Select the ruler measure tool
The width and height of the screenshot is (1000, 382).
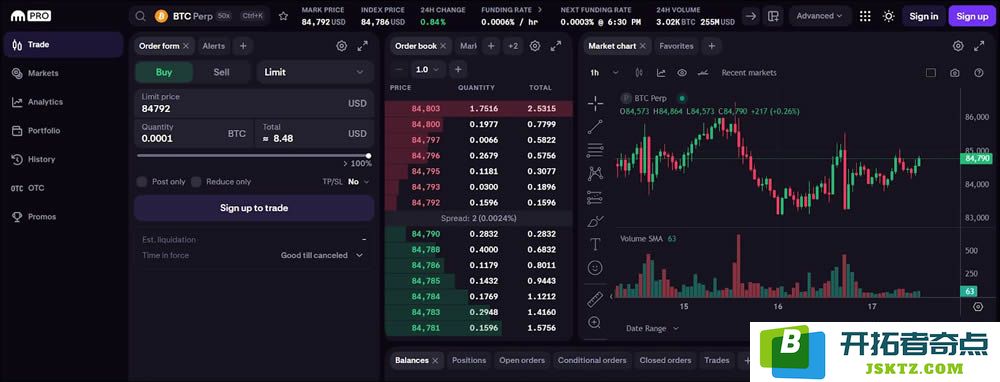tap(595, 299)
